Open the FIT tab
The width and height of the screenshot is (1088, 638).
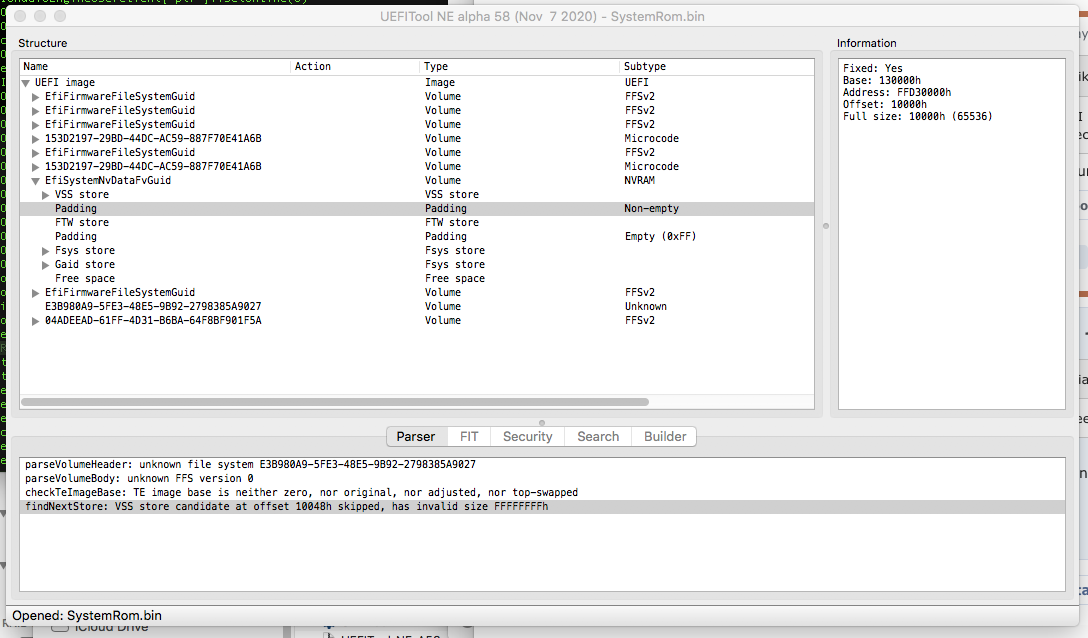469,437
